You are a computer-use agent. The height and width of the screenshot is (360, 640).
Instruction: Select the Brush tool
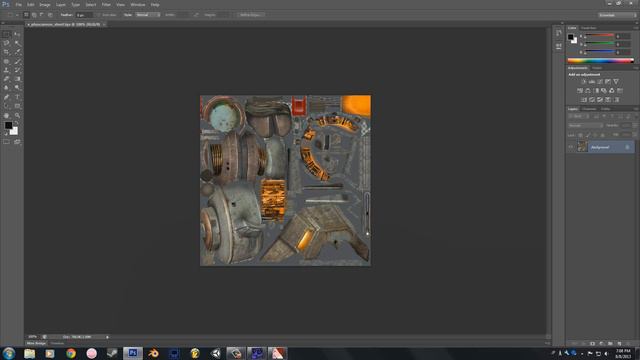click(x=17, y=61)
